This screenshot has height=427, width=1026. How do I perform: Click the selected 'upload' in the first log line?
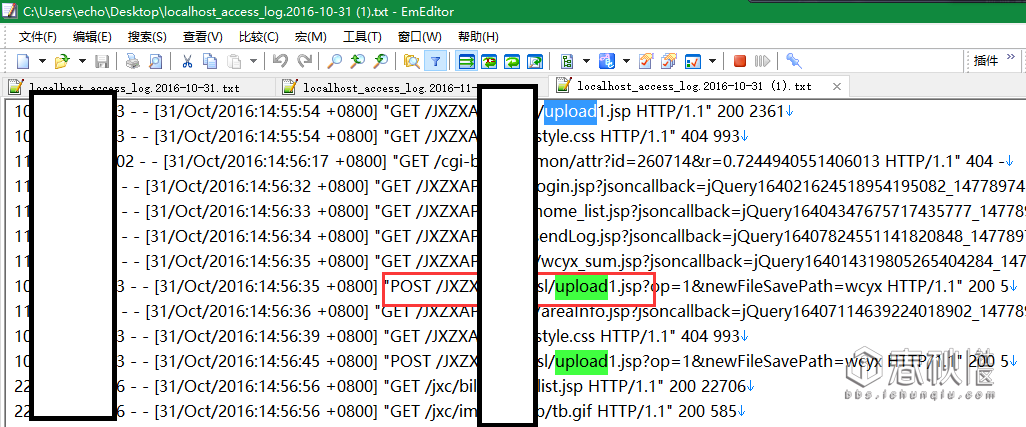[570, 111]
